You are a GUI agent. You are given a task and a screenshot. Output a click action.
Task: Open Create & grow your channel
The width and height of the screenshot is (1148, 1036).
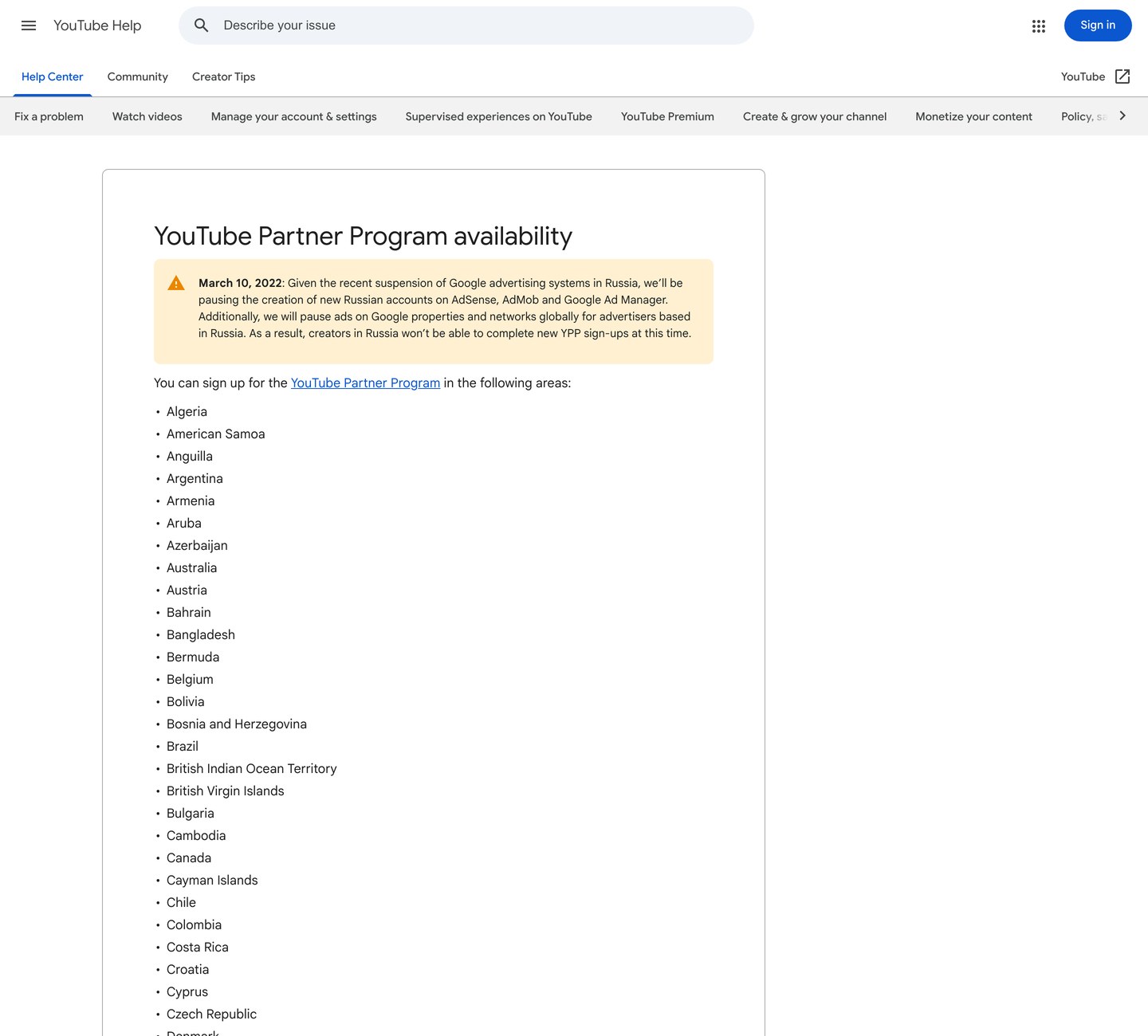click(x=815, y=116)
